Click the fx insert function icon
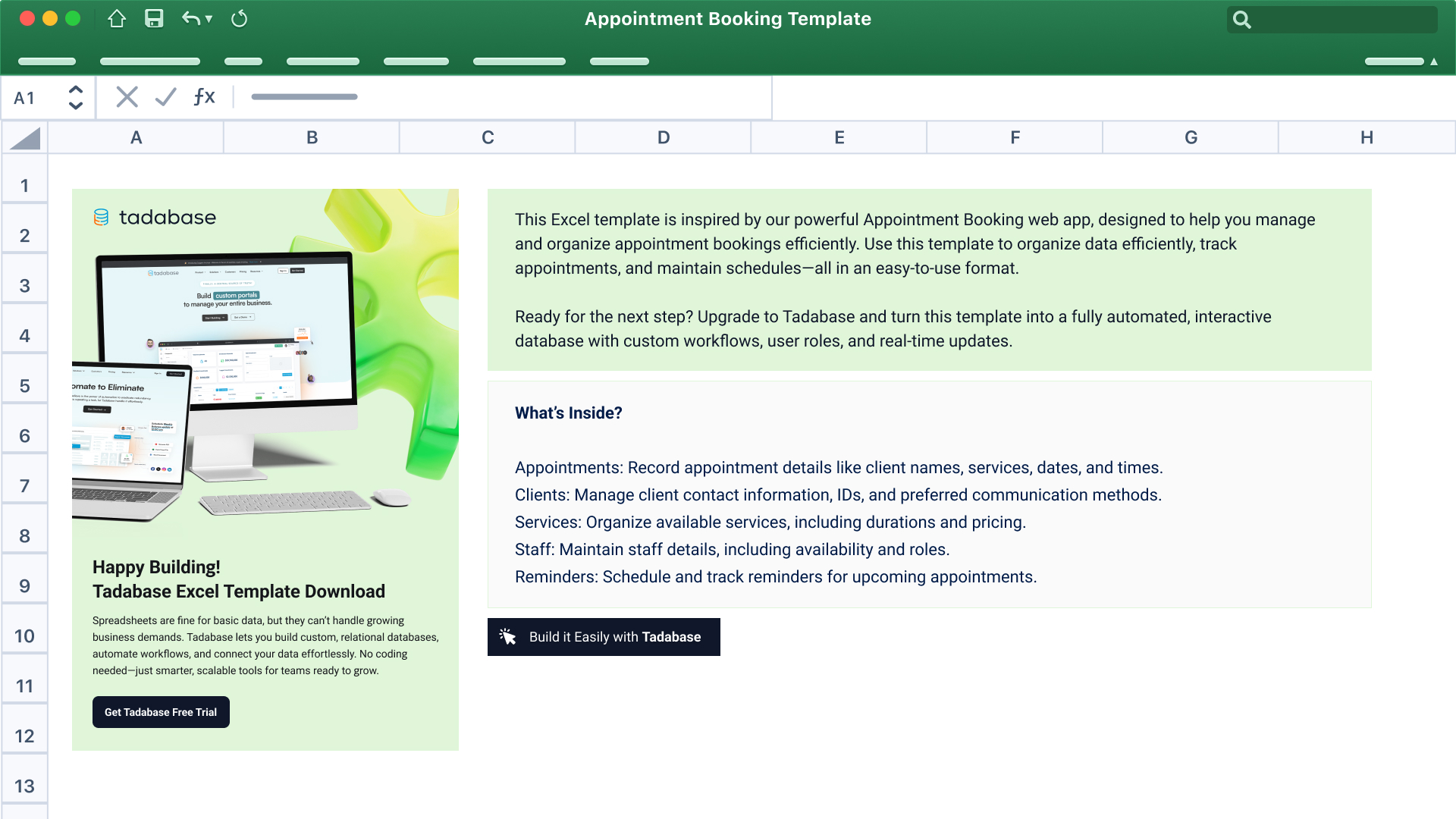 click(204, 96)
